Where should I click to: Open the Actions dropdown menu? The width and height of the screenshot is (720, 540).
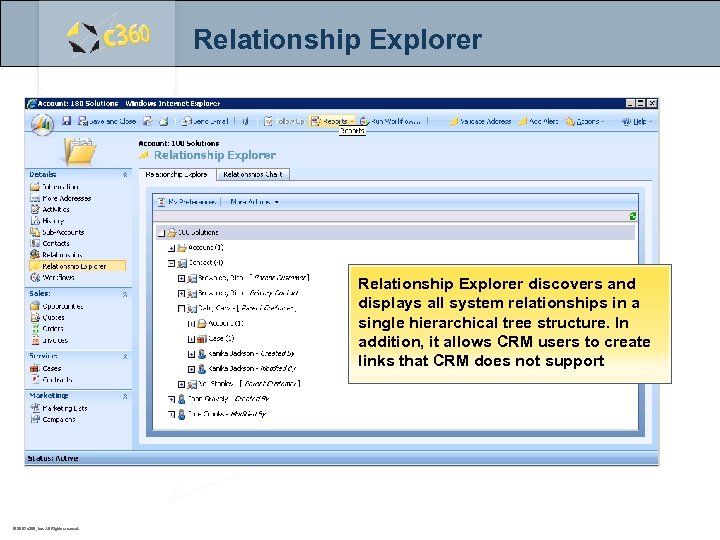[585, 121]
